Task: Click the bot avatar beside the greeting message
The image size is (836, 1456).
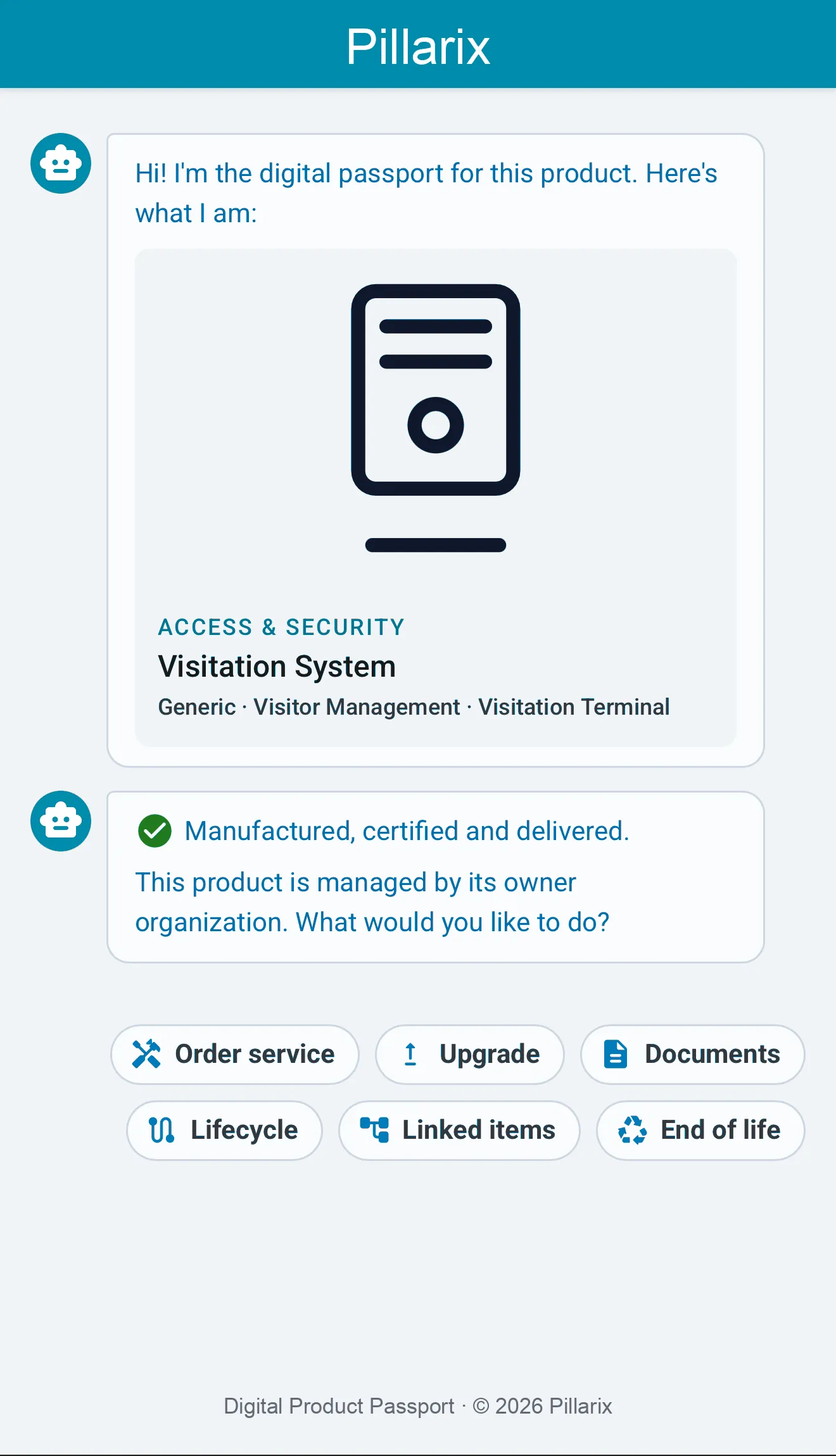Action: point(61,163)
